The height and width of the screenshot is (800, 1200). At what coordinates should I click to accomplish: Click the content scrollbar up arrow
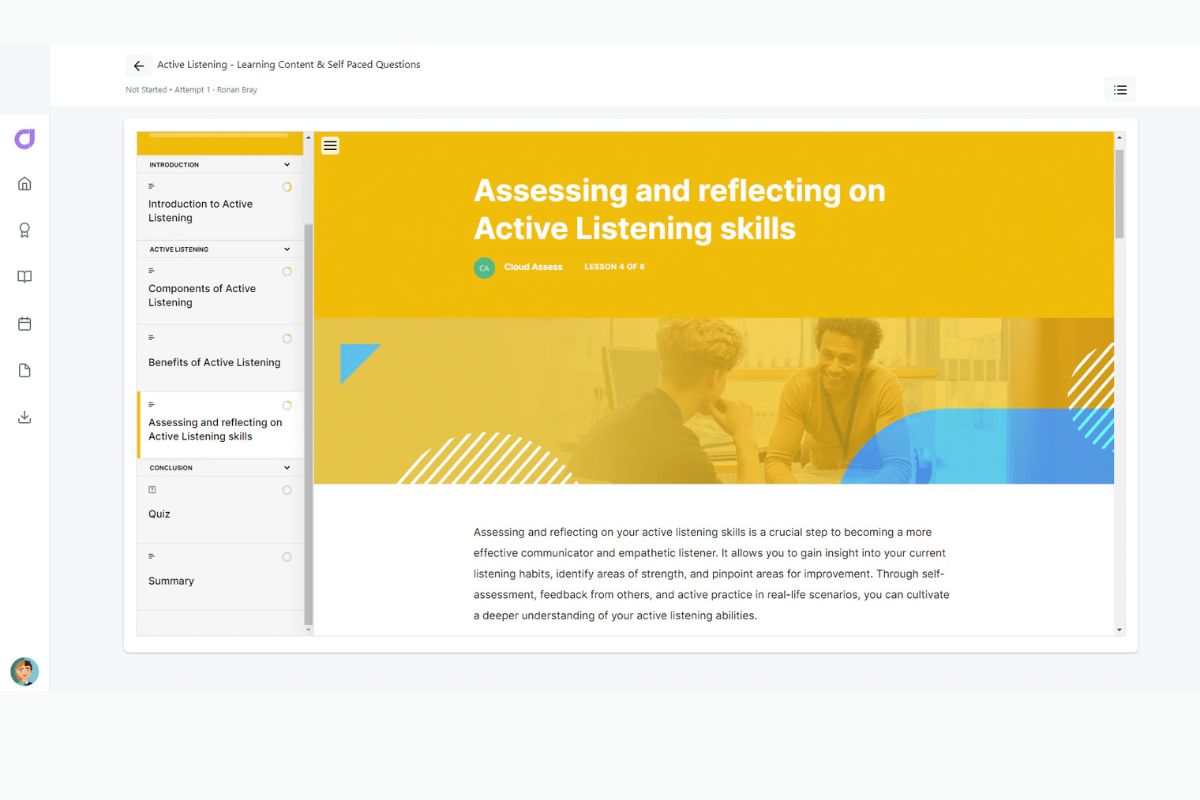1119,138
